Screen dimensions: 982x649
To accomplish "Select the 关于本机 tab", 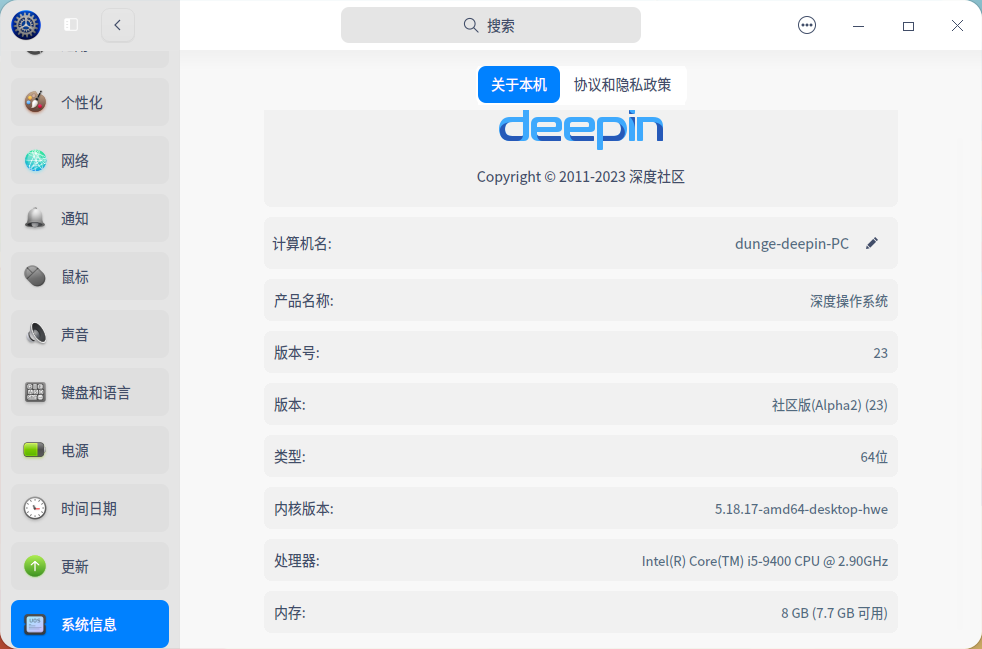I will (x=519, y=84).
